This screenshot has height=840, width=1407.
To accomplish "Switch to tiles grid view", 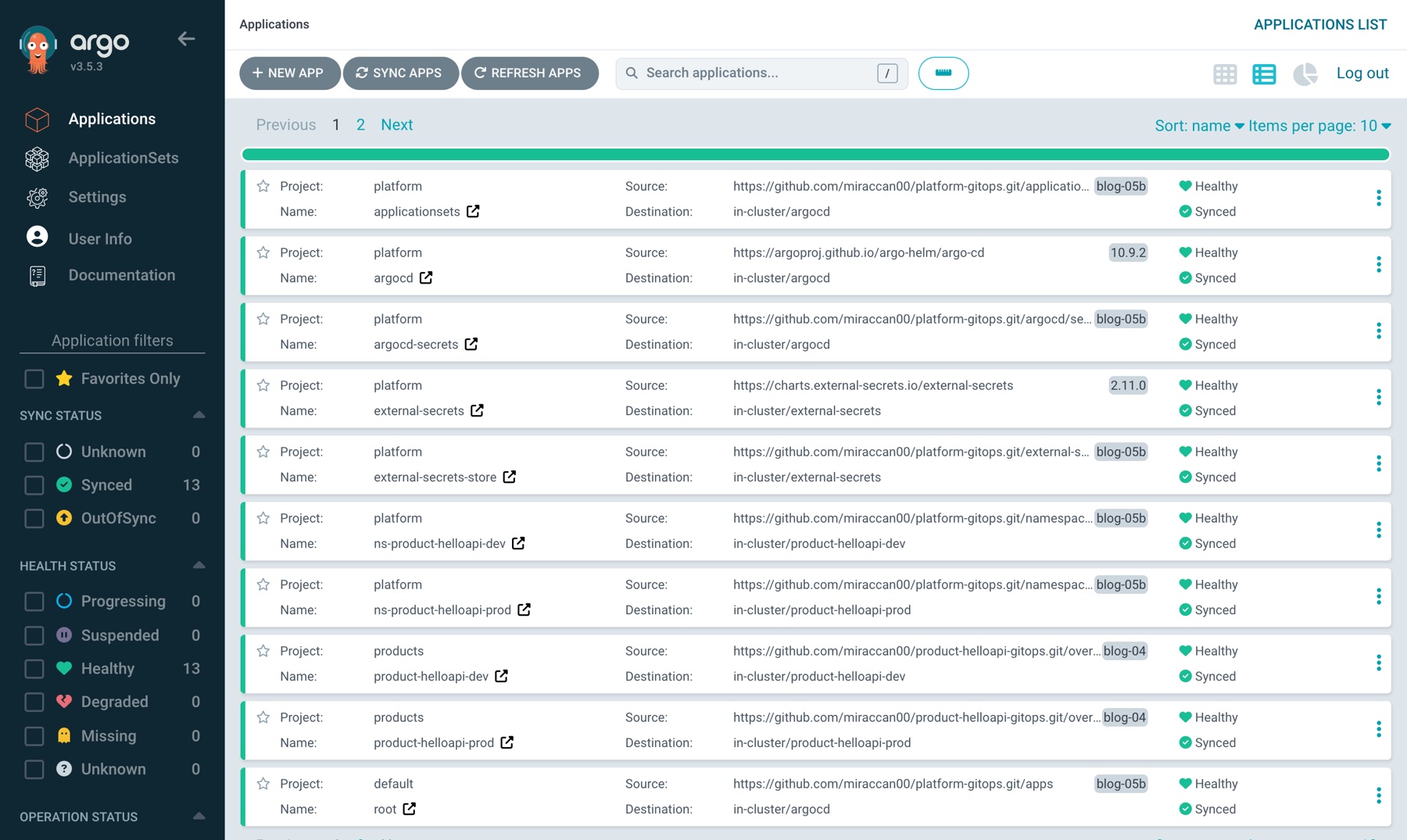I will click(1225, 73).
